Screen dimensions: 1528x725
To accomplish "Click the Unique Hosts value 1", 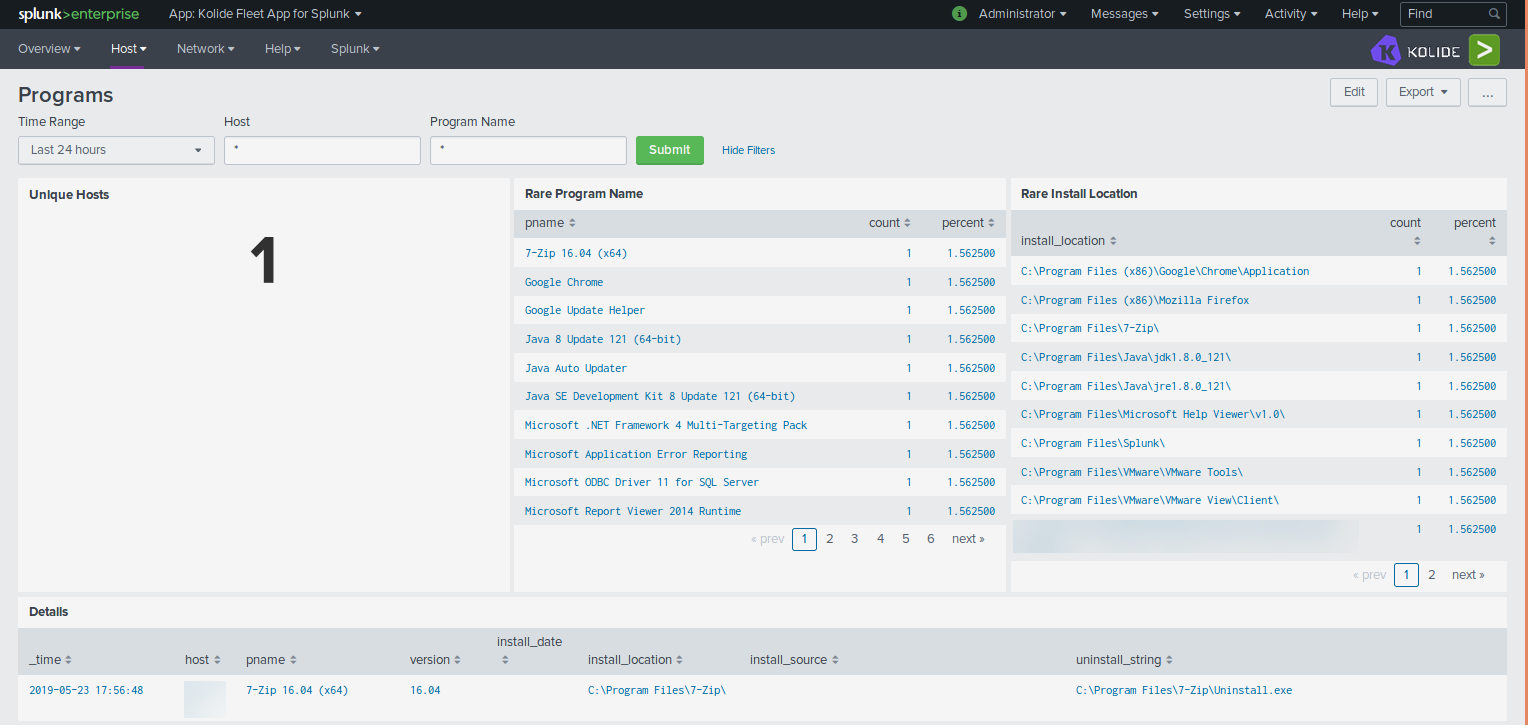I will 263,262.
